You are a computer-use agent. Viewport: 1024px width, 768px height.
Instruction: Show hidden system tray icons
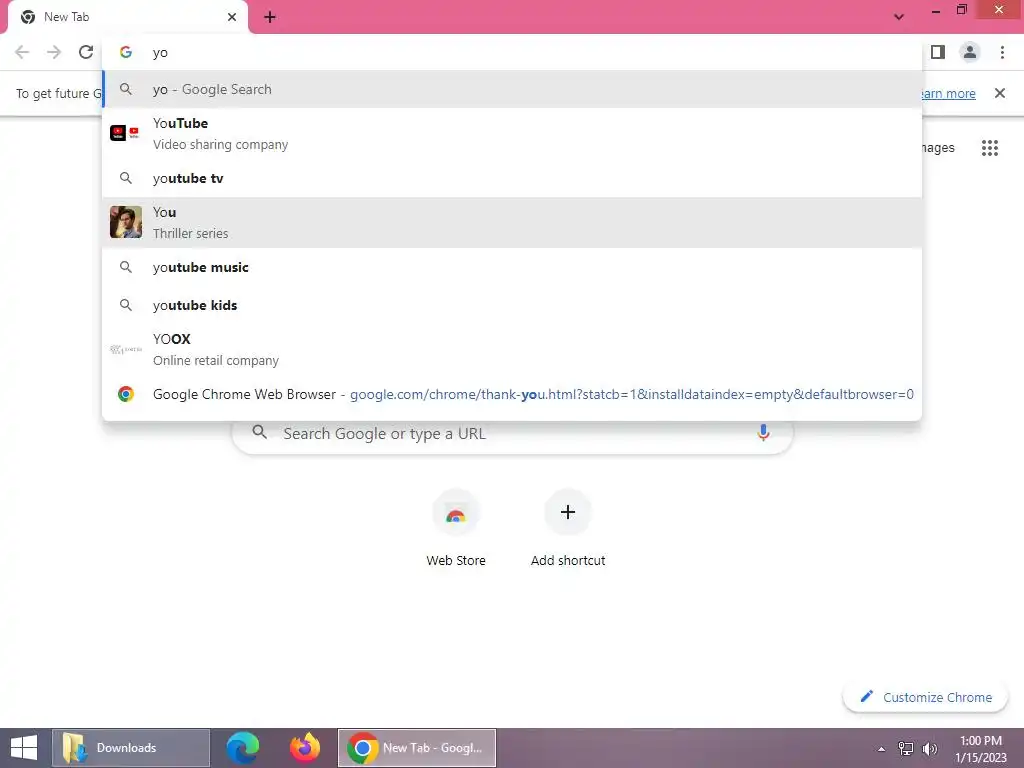(881, 749)
